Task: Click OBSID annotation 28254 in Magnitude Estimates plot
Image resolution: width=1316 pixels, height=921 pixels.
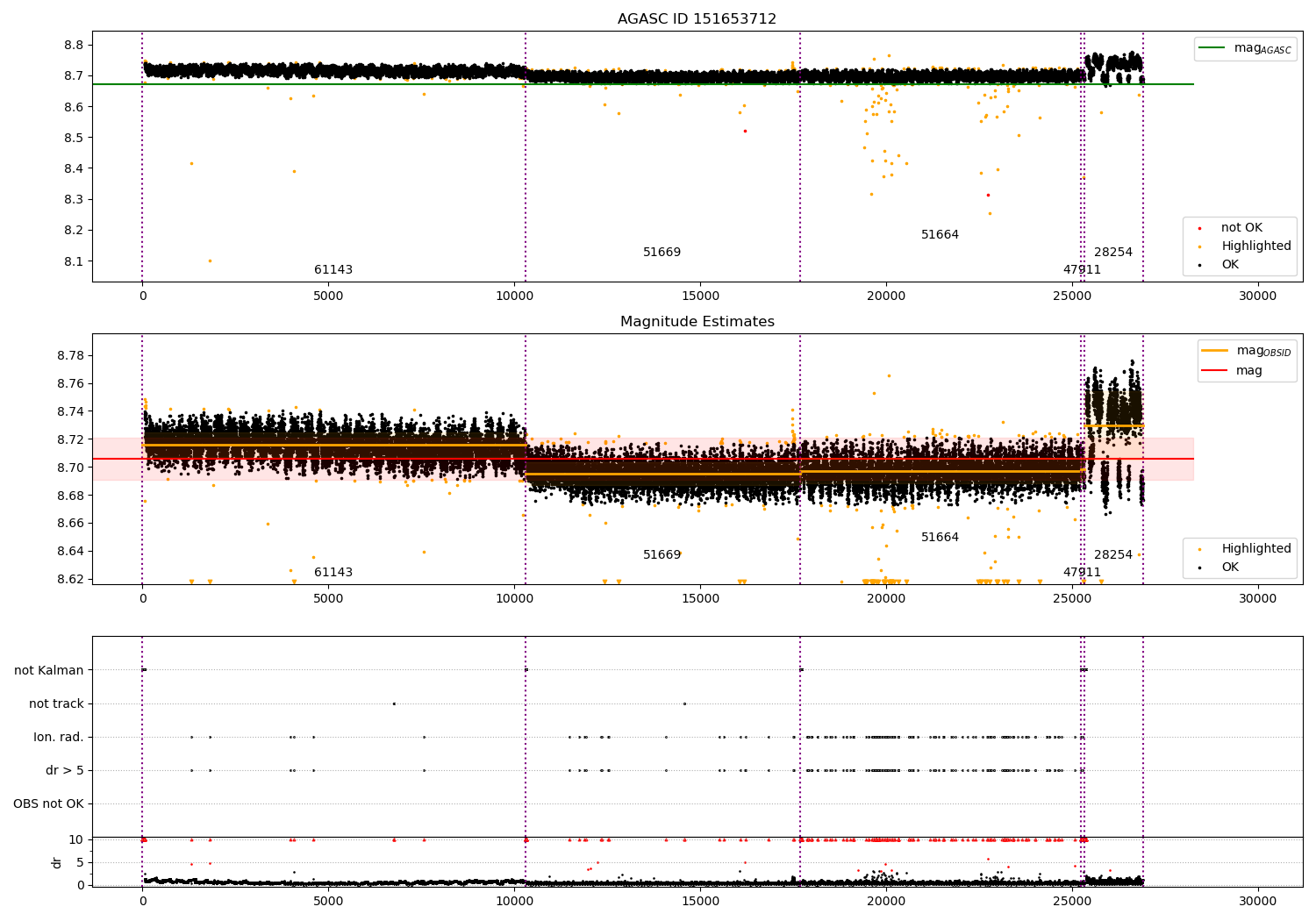Action: [1113, 555]
